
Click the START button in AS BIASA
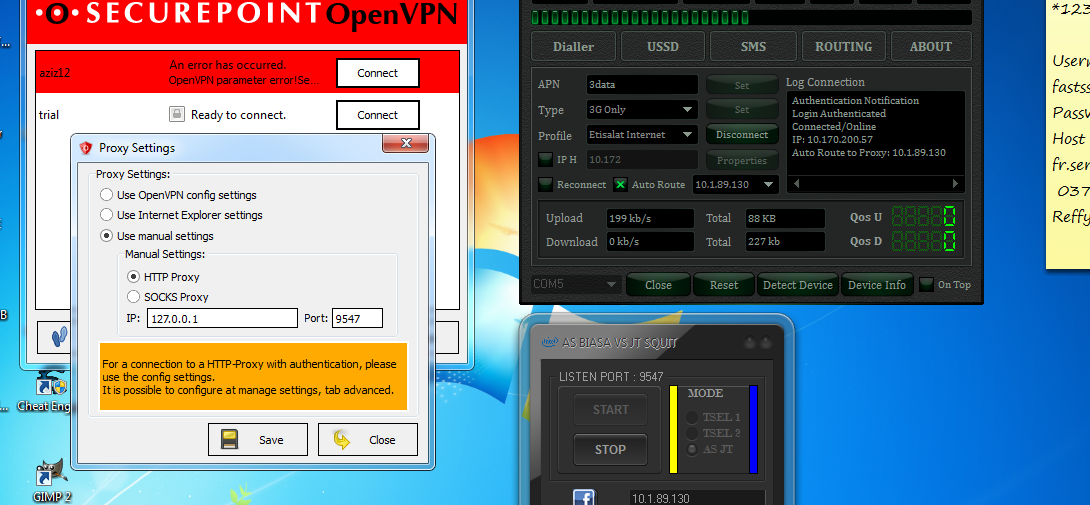tap(610, 410)
